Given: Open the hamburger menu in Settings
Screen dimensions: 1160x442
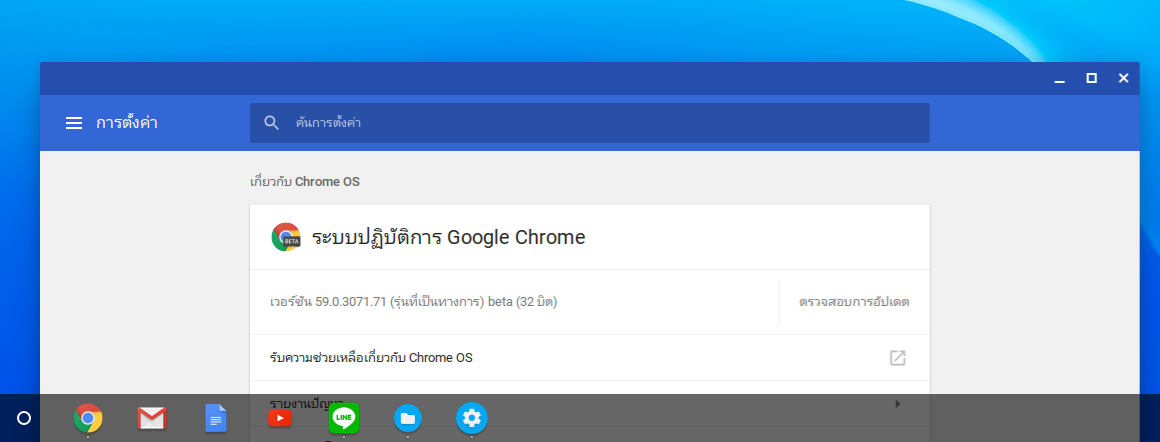Looking at the screenshot, I should (x=74, y=123).
